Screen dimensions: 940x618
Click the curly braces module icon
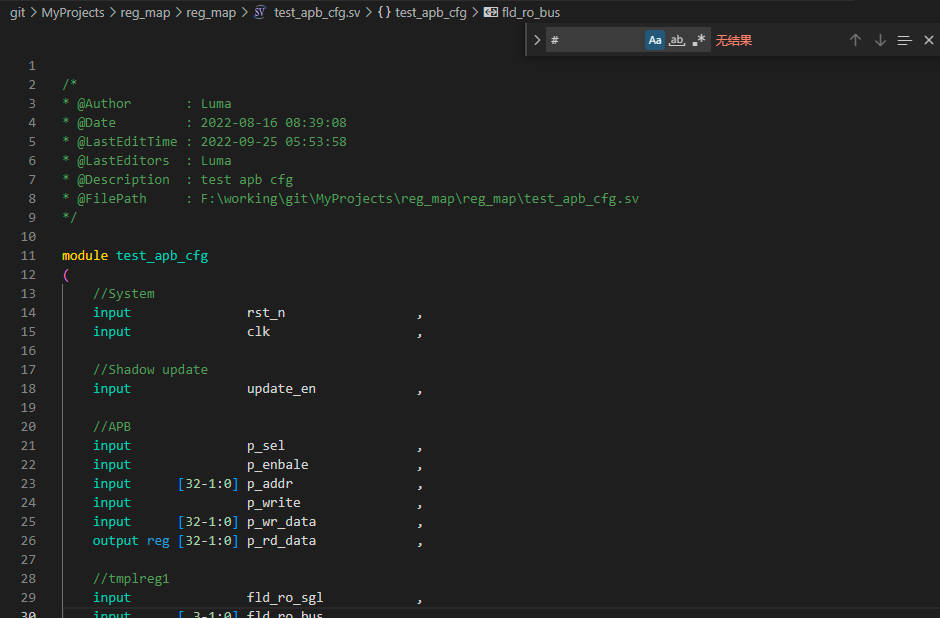click(x=384, y=13)
